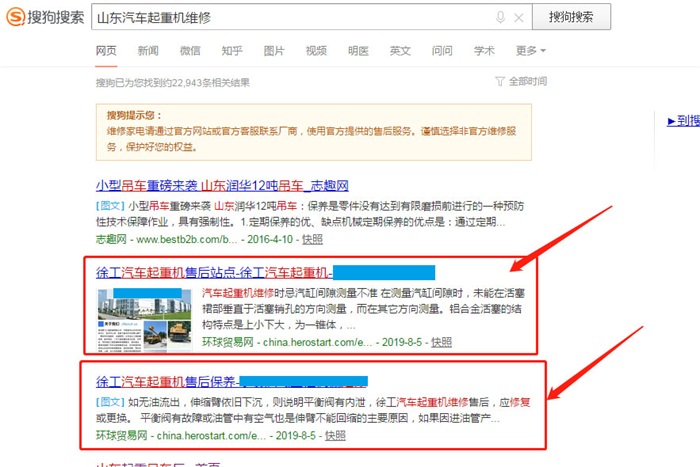Open result 小型吊车重磅来袭 山东润华12吨吊车_志趣网
Viewport: 700px width, 467px height.
pos(222,185)
